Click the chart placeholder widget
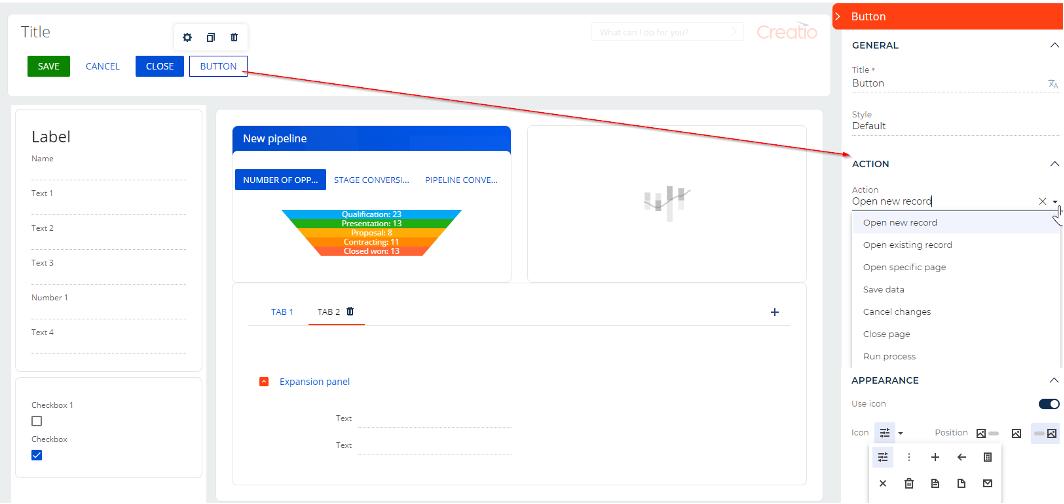The height and width of the screenshot is (504, 1064). (667, 203)
